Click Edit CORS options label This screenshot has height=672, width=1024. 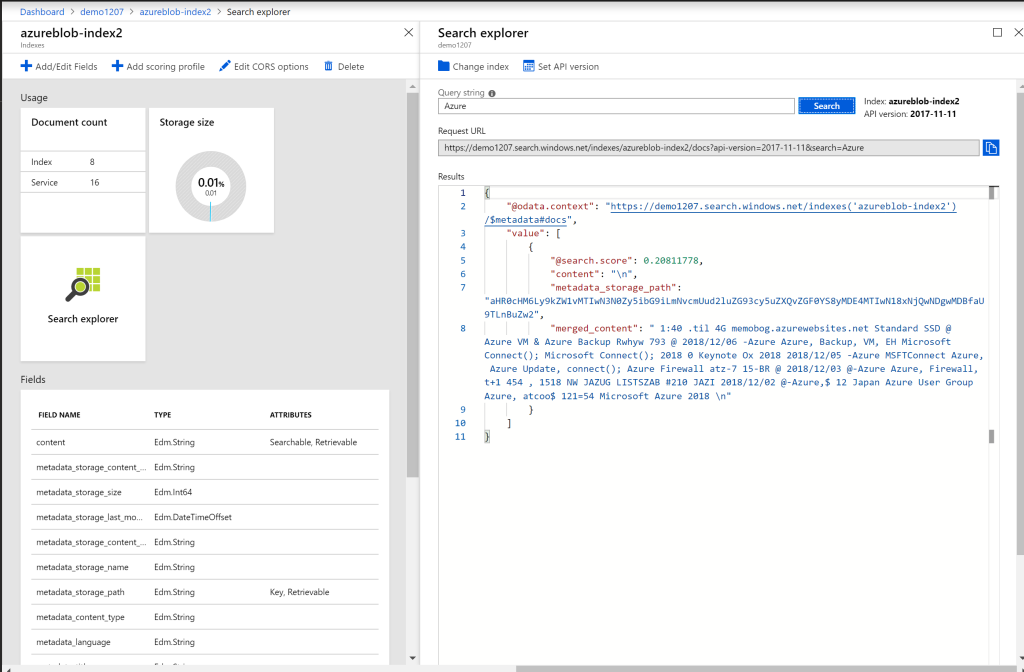point(271,67)
